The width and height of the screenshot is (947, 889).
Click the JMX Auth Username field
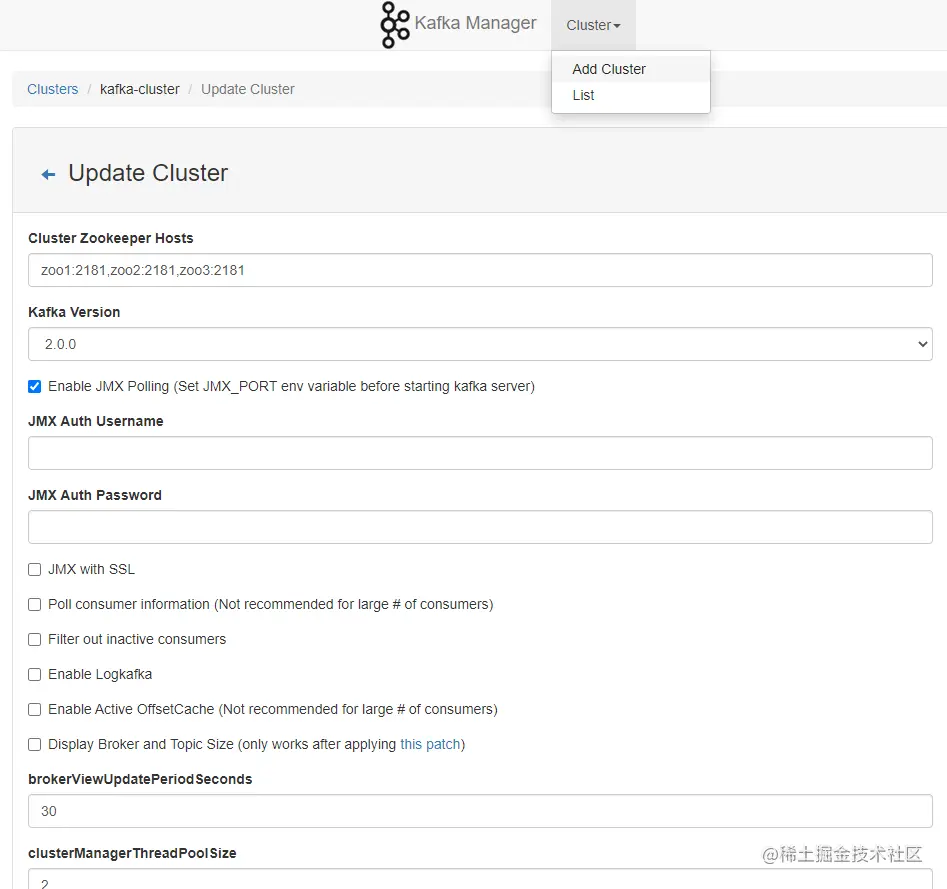[x=480, y=453]
